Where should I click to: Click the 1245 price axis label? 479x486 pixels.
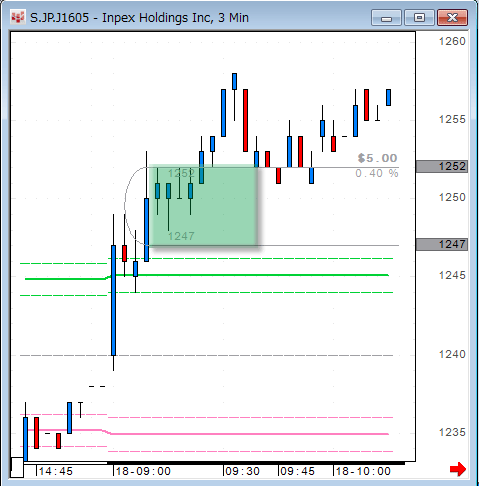452,275
